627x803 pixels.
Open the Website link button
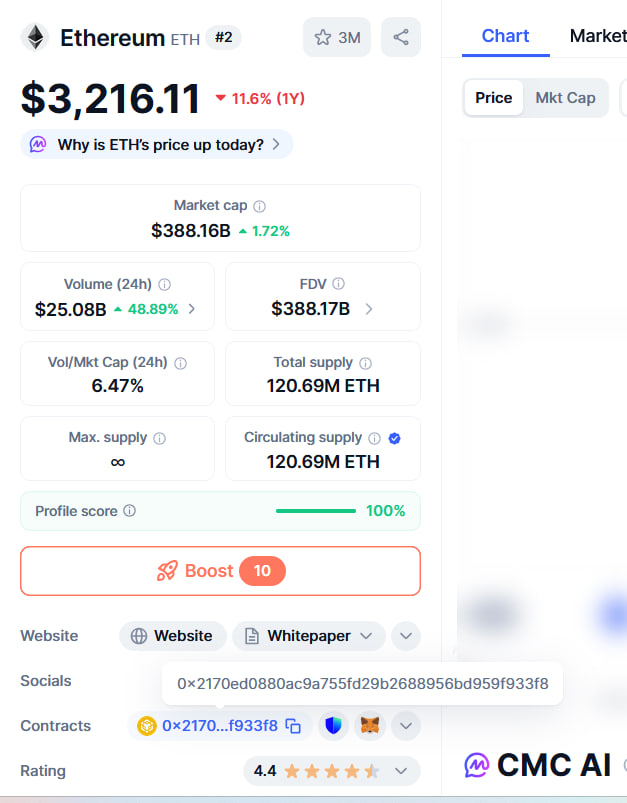[x=173, y=636]
